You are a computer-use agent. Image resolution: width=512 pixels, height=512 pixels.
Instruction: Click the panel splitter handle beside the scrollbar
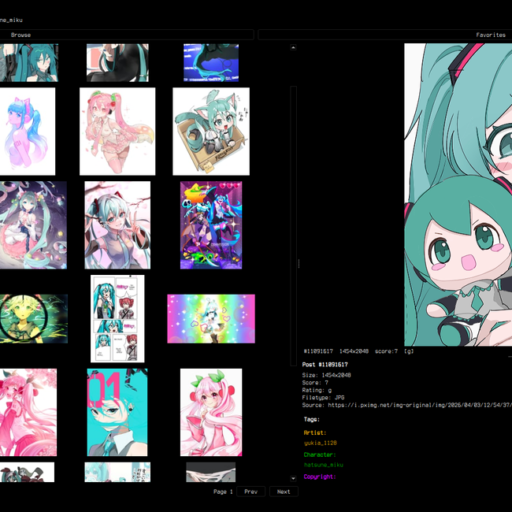(299, 263)
